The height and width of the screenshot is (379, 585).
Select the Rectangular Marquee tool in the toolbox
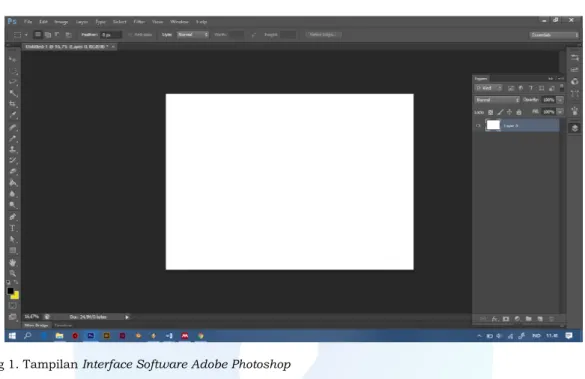pyautogui.click(x=13, y=71)
